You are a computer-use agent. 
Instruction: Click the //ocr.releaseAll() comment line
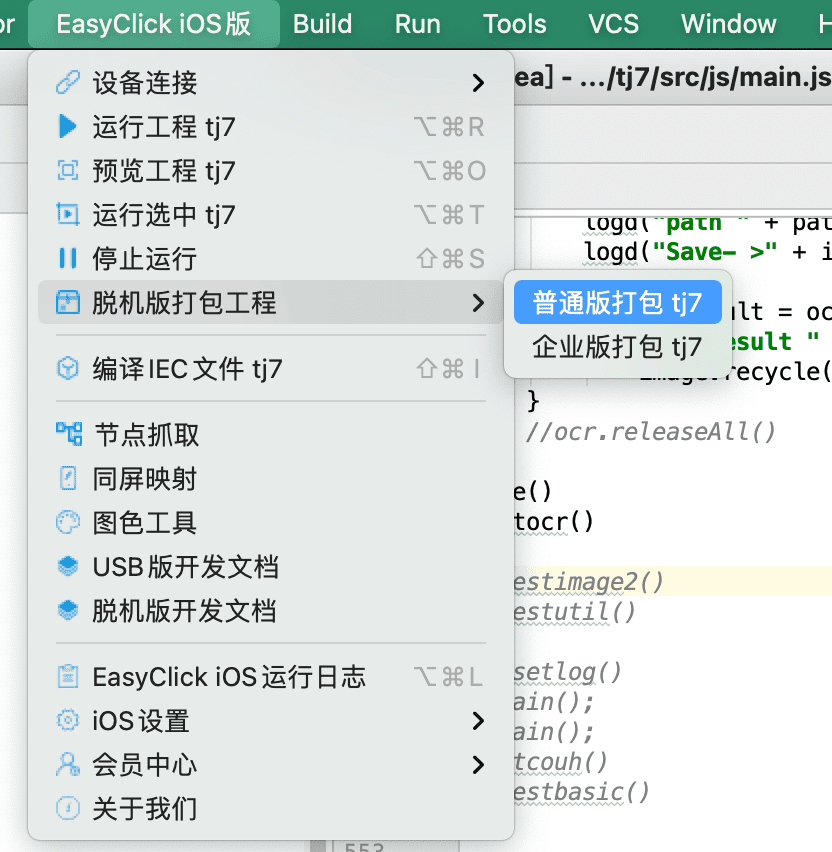(x=650, y=432)
